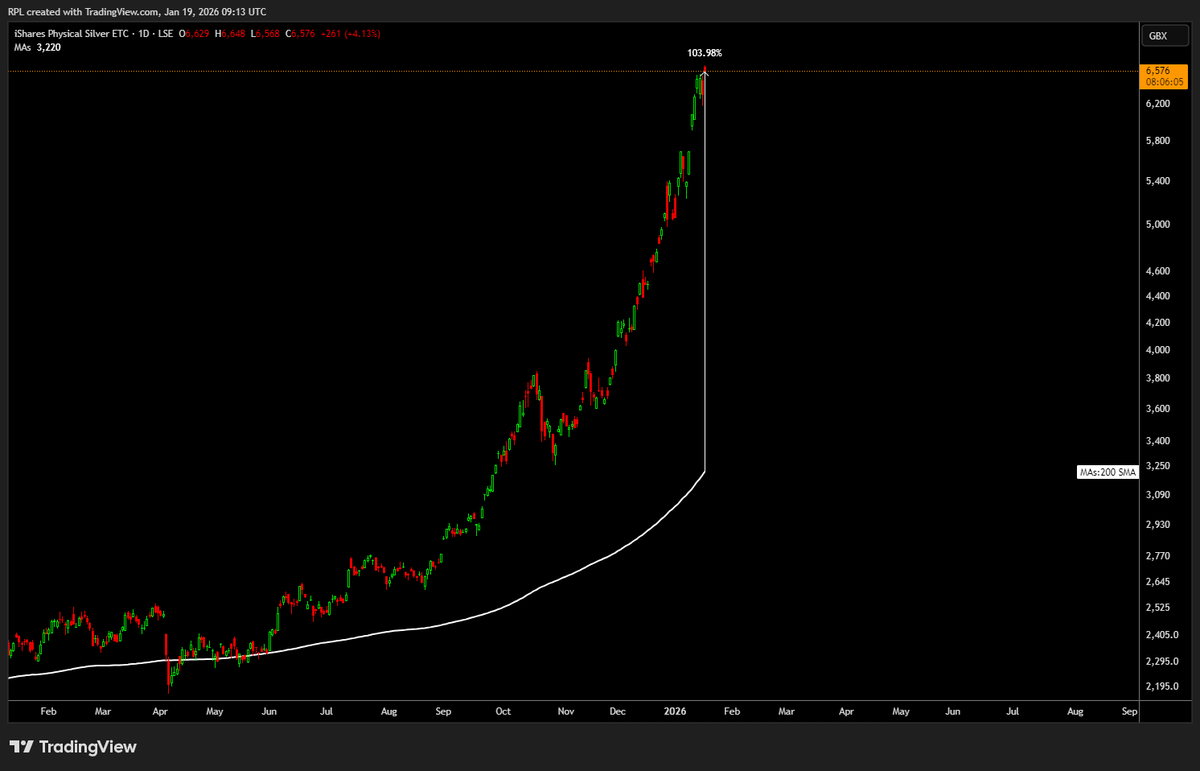Image resolution: width=1200 pixels, height=771 pixels.
Task: Select the 2026 label on time axis
Action: pos(674,711)
